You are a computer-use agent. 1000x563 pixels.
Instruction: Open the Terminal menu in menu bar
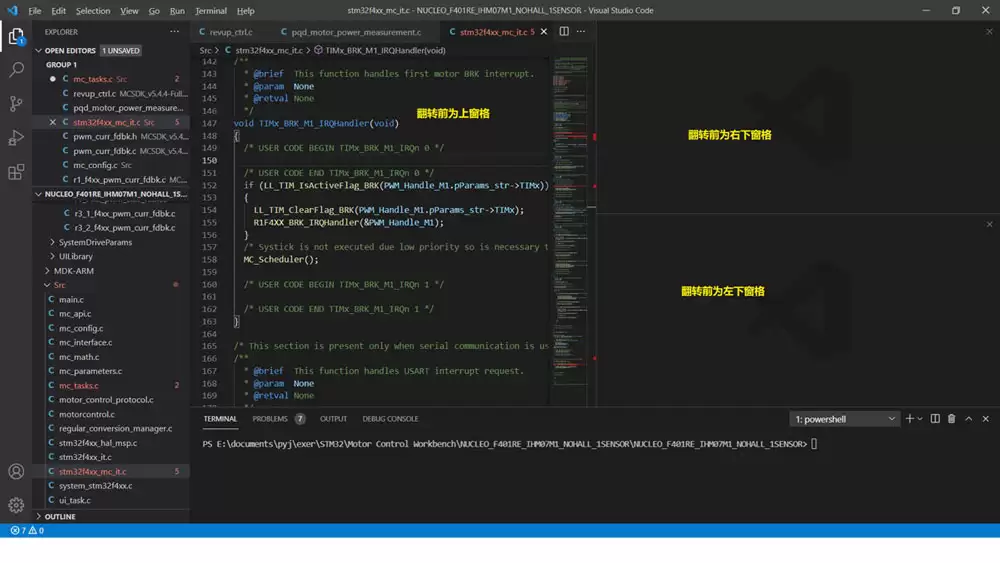pos(211,11)
